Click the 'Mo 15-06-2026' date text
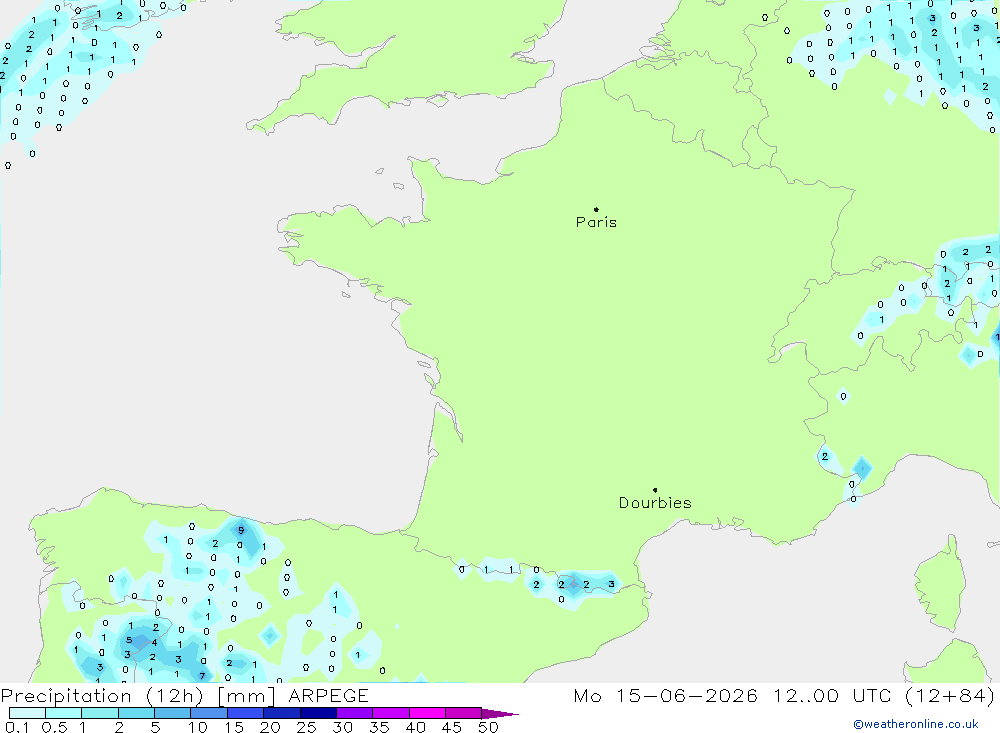The width and height of the screenshot is (1000, 733). pos(666,696)
